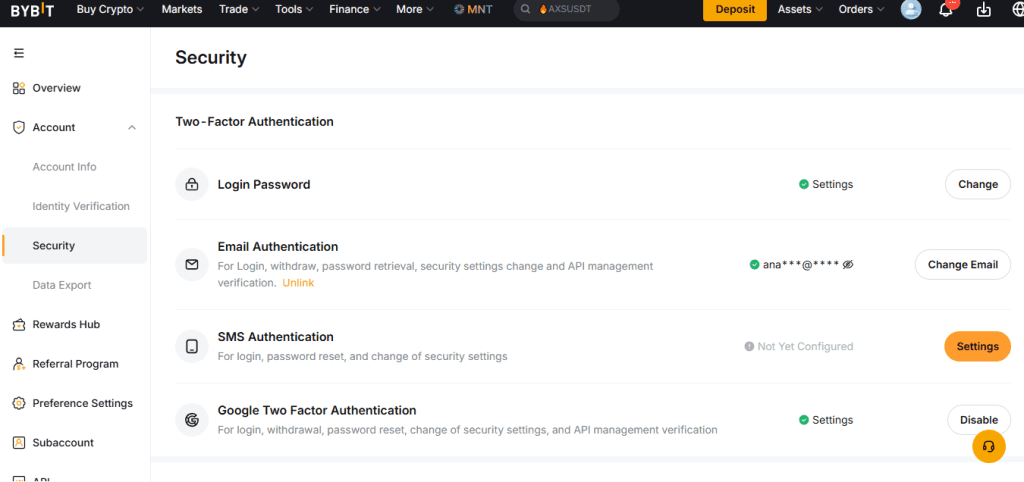Screen dimensions: 1024x482
Task: Click the Referral Program person icon
Action: (x=19, y=364)
